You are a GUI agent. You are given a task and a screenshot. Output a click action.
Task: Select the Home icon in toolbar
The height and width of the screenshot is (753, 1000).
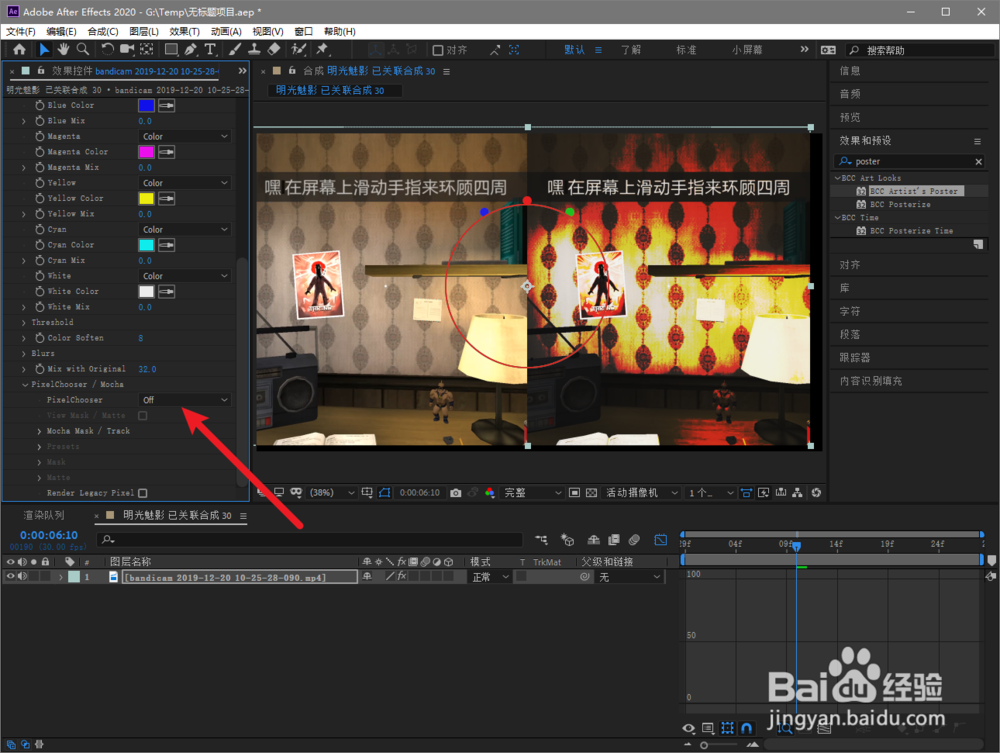[19, 50]
